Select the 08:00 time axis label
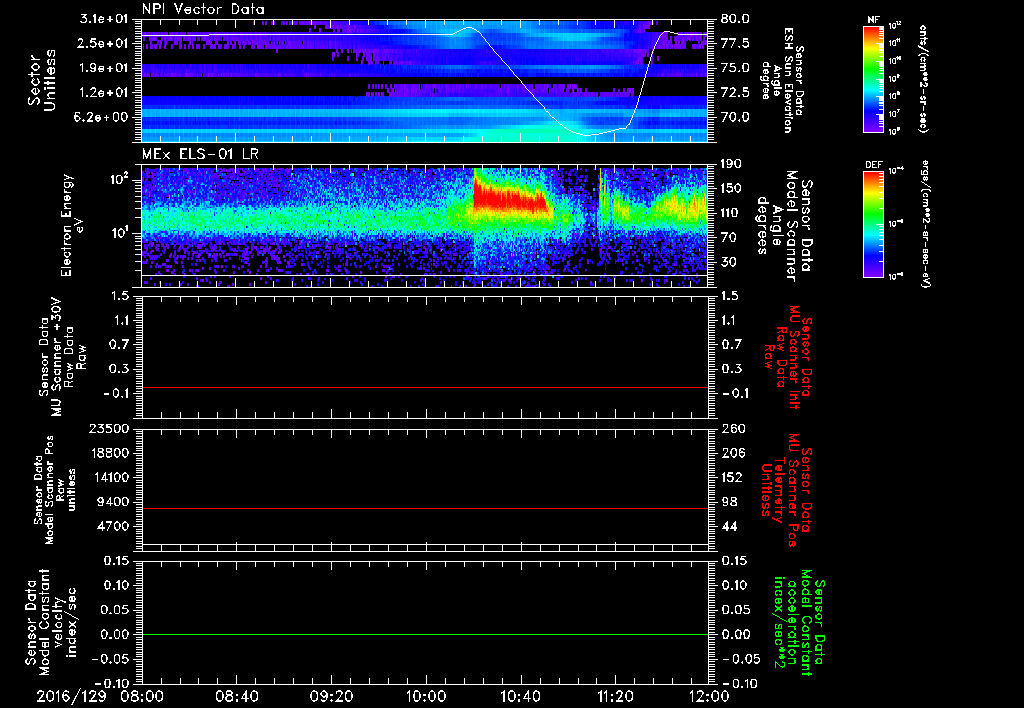 pyautogui.click(x=142, y=694)
